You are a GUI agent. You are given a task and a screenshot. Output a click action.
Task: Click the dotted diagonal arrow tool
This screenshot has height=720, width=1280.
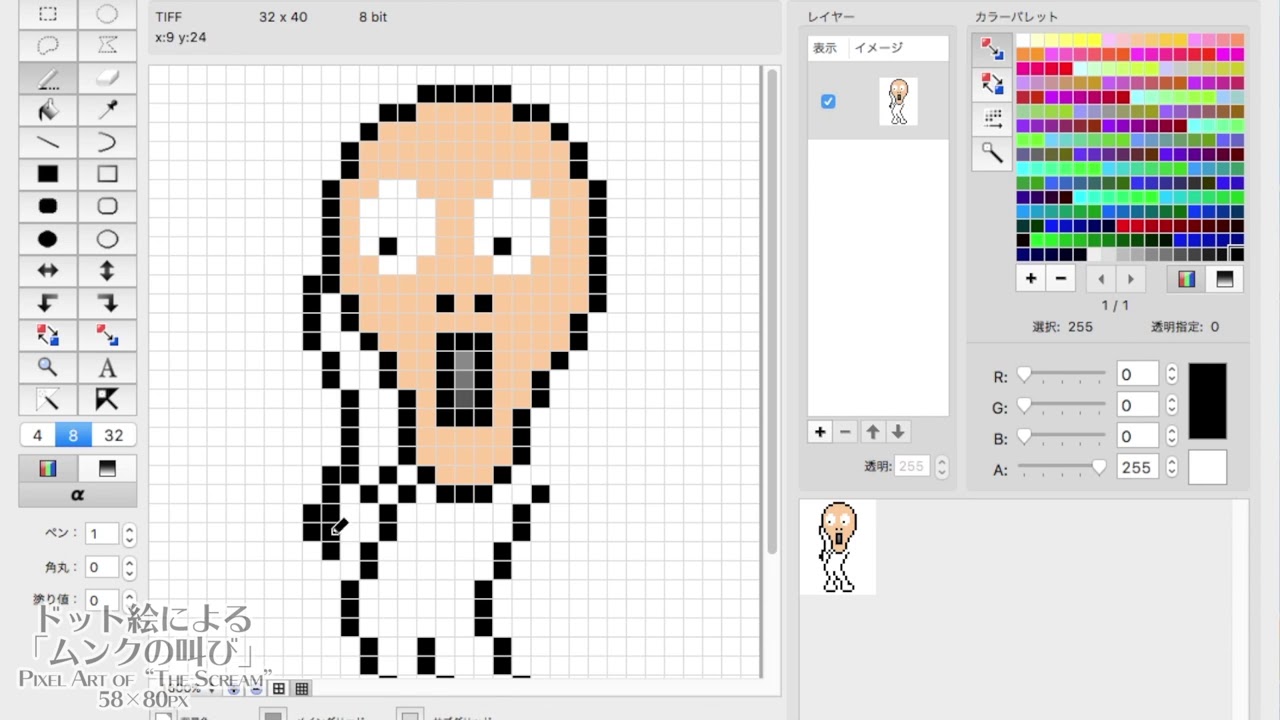(47, 399)
